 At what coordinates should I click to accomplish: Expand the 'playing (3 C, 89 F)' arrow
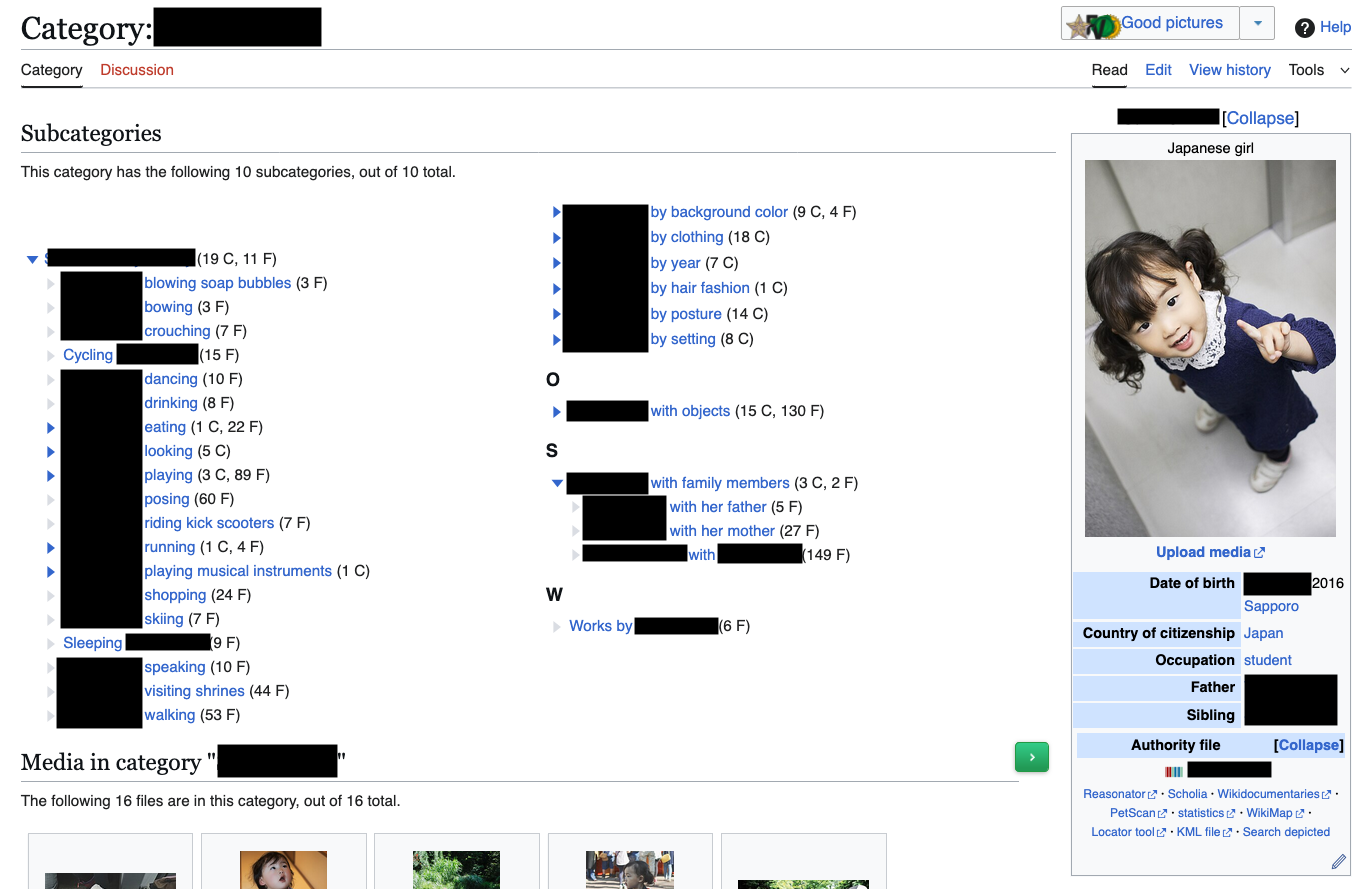(51, 475)
